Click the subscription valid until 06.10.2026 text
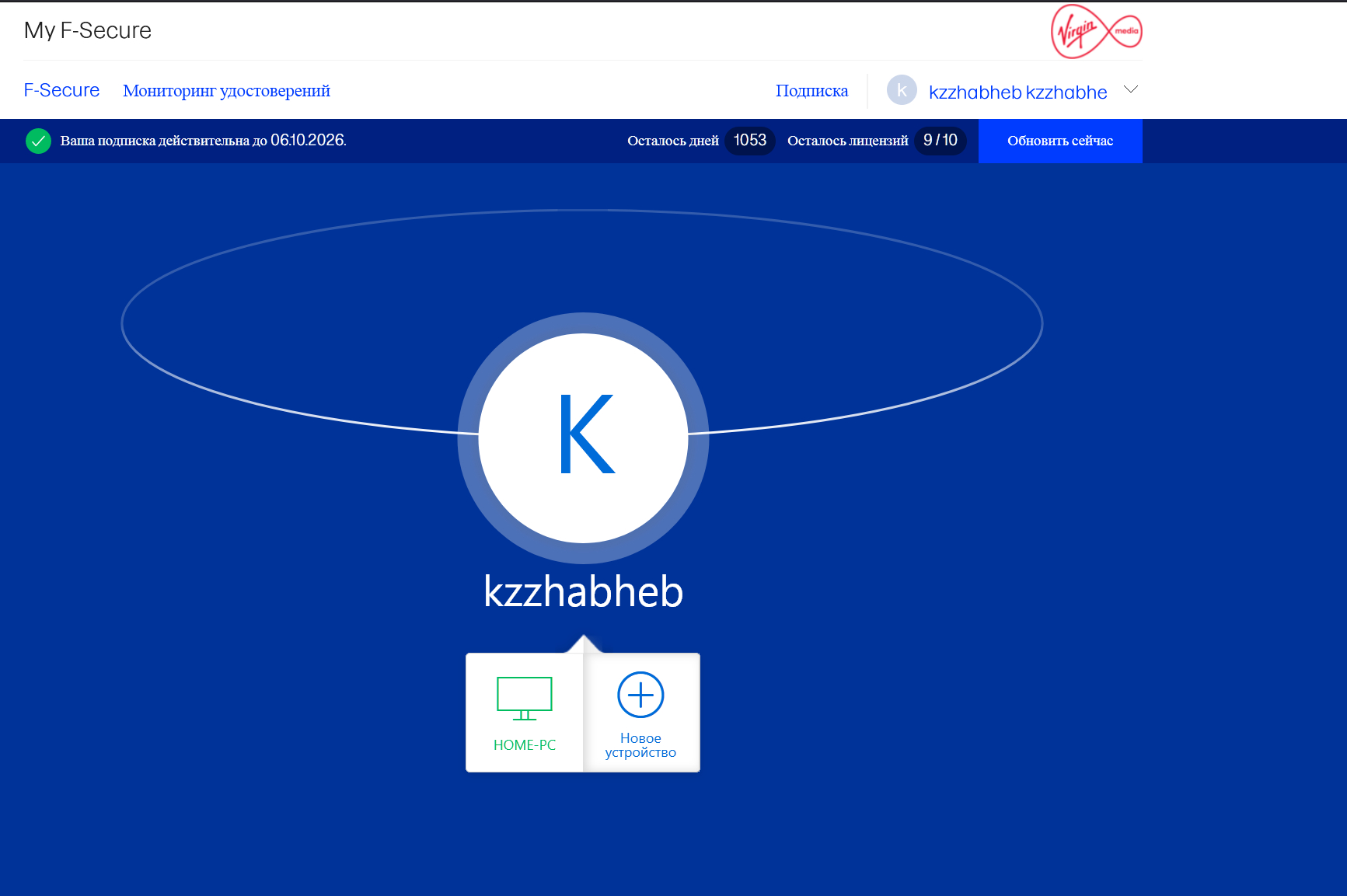This screenshot has height=896, width=1347. (204, 141)
